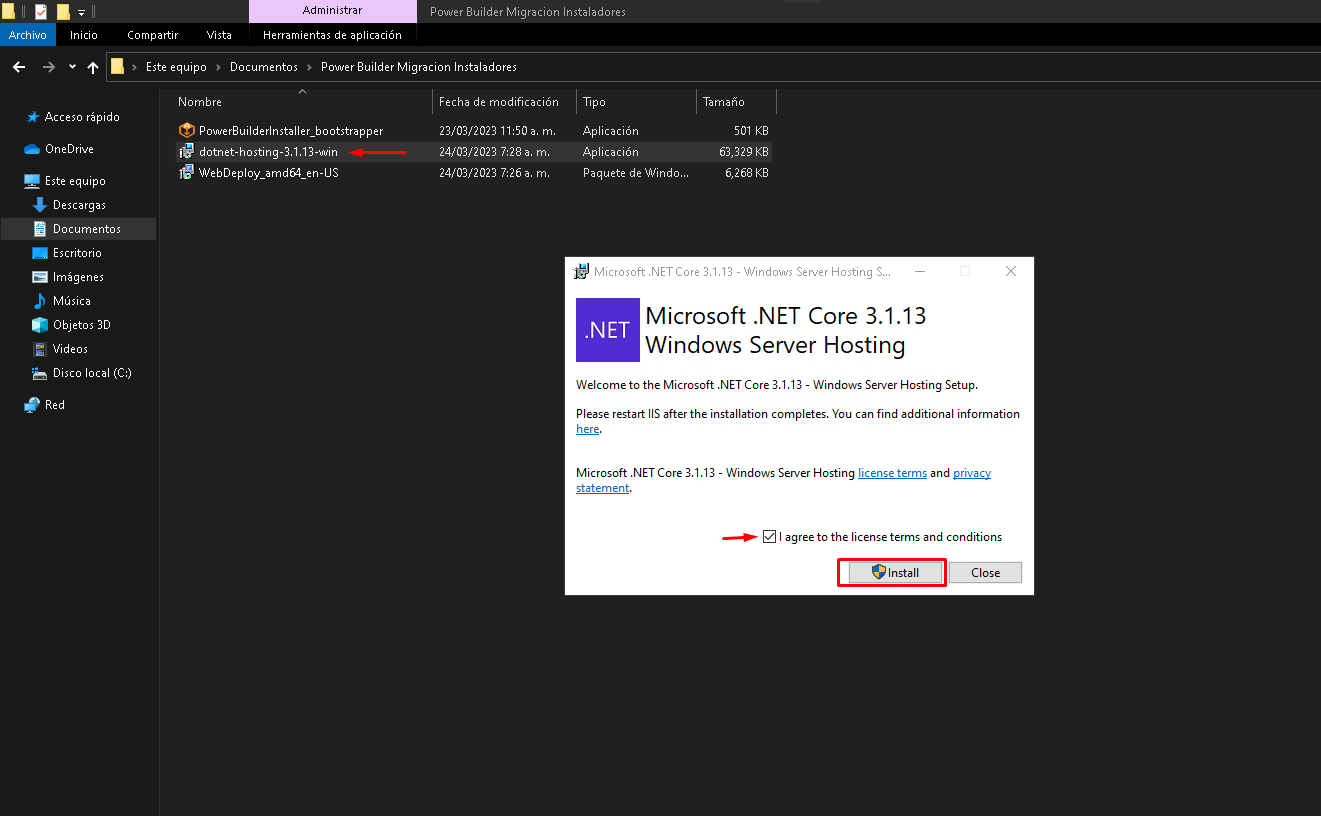Go up one folder level arrow
Screen dimensions: 1321x816
tap(93, 67)
